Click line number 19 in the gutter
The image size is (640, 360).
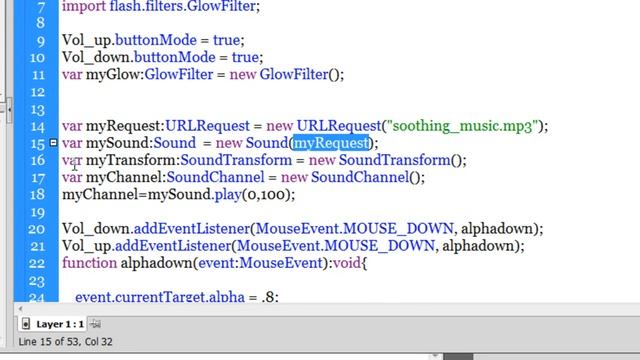(x=38, y=212)
